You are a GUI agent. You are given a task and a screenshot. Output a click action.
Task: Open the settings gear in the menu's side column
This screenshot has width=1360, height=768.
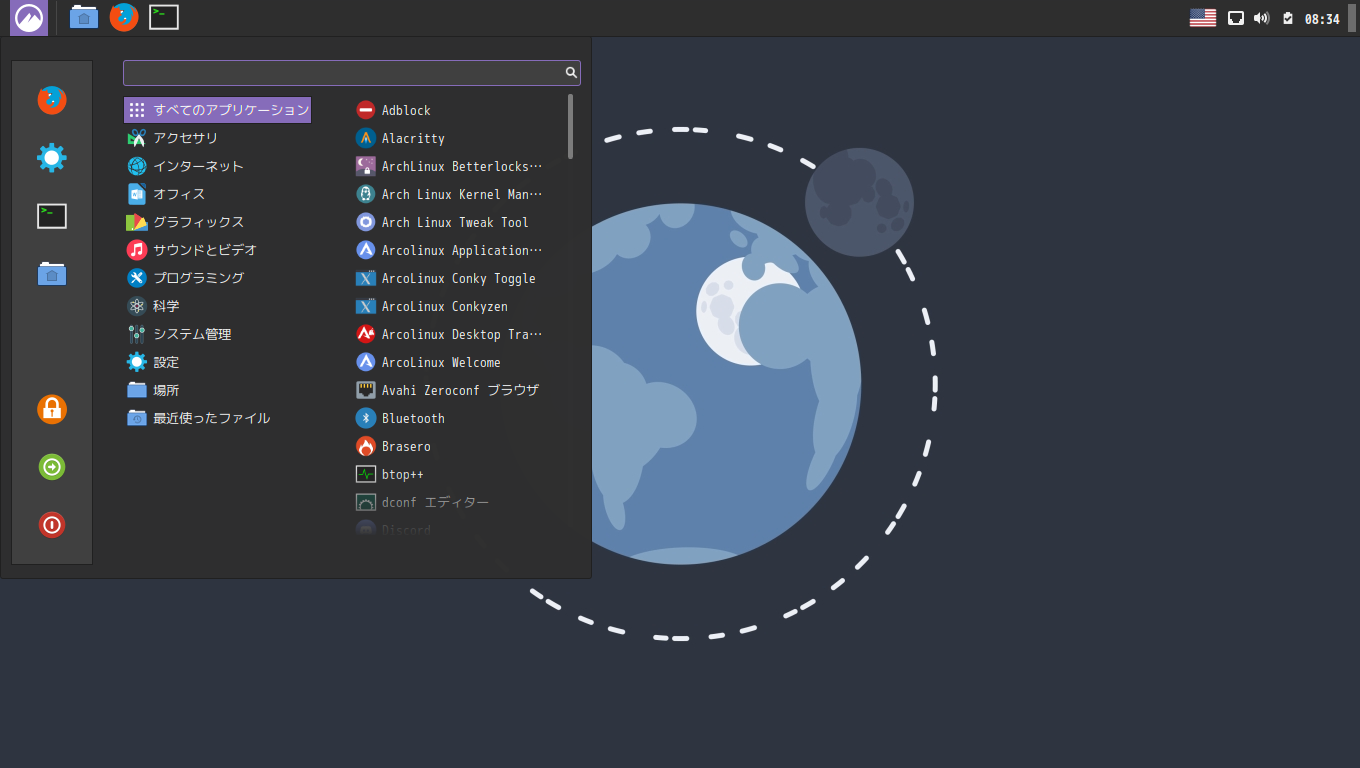52,158
